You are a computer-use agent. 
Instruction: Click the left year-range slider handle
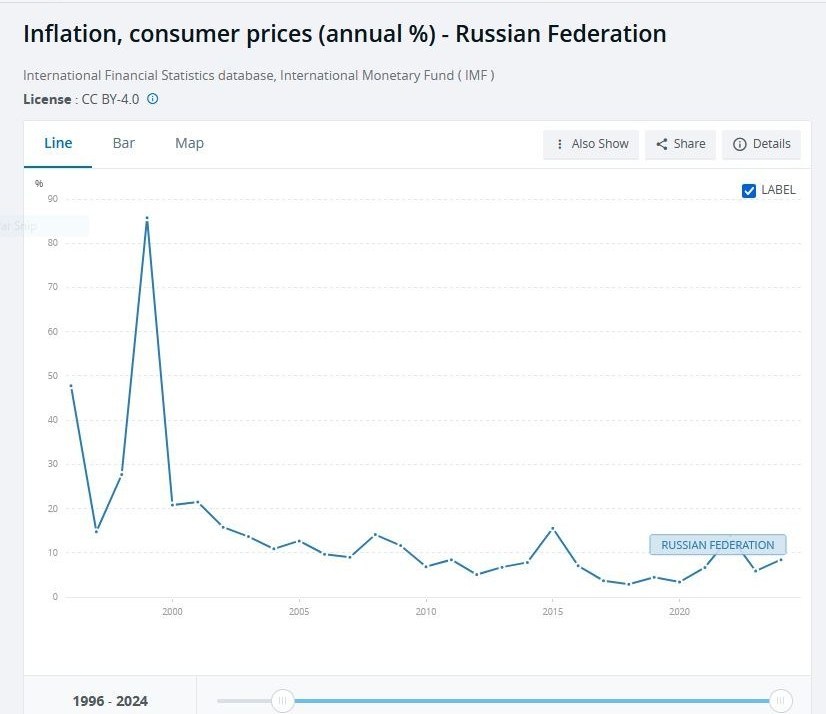click(x=283, y=701)
